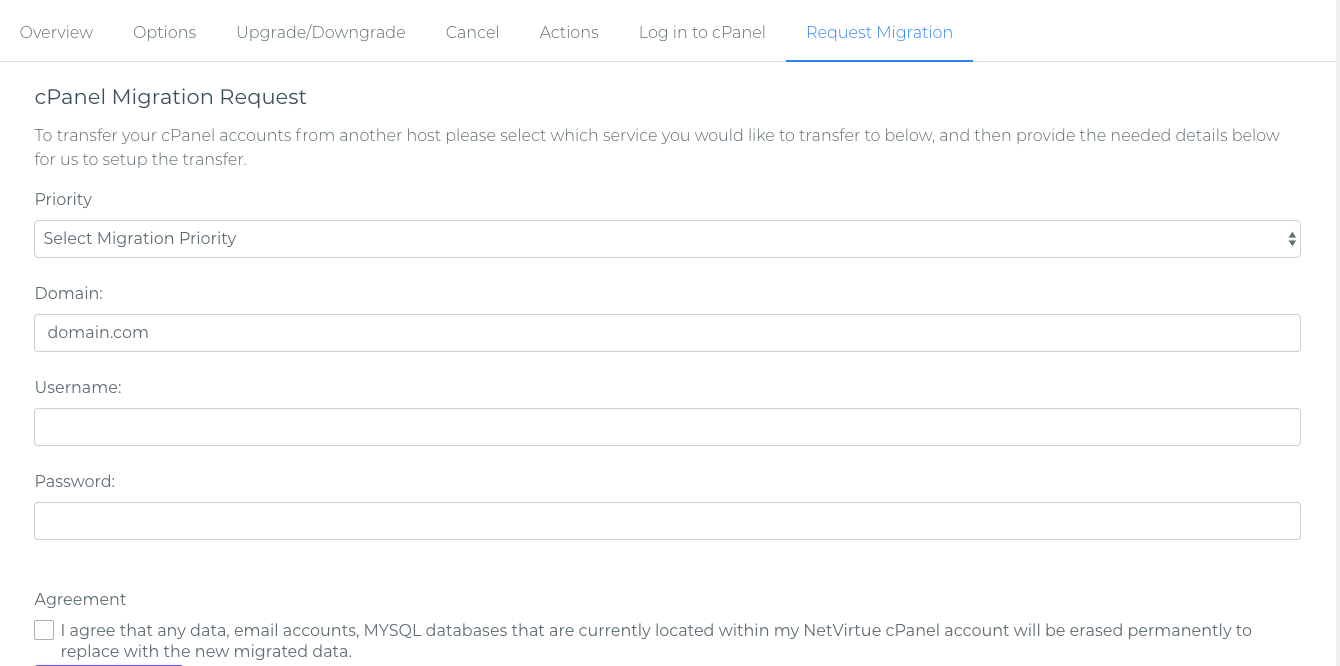This screenshot has width=1340, height=666.
Task: Open the Overview tab
Action: click(x=56, y=32)
